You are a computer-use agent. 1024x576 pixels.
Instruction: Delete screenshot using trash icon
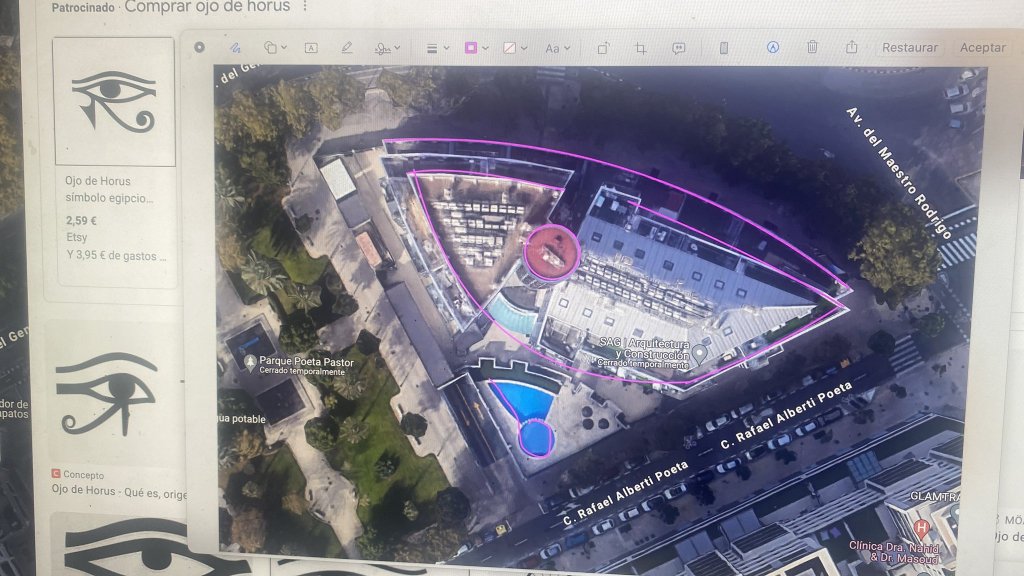[813, 47]
